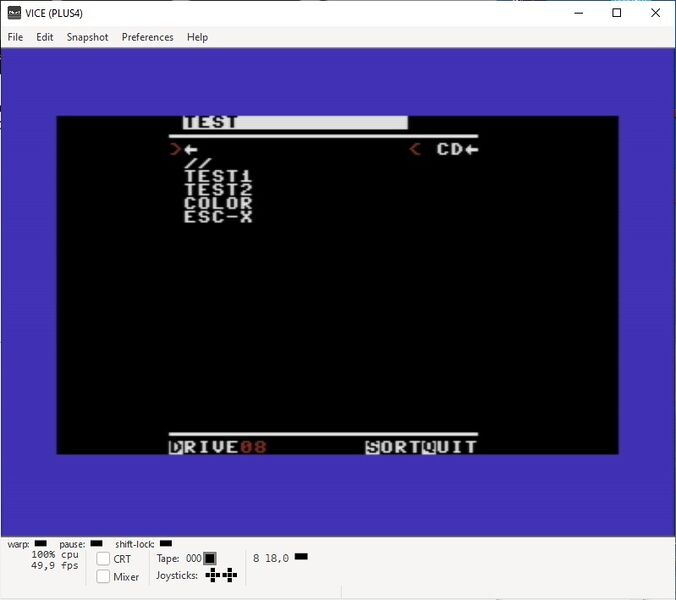The width and height of the screenshot is (676, 600).
Task: Open the File menu
Action: [15, 38]
